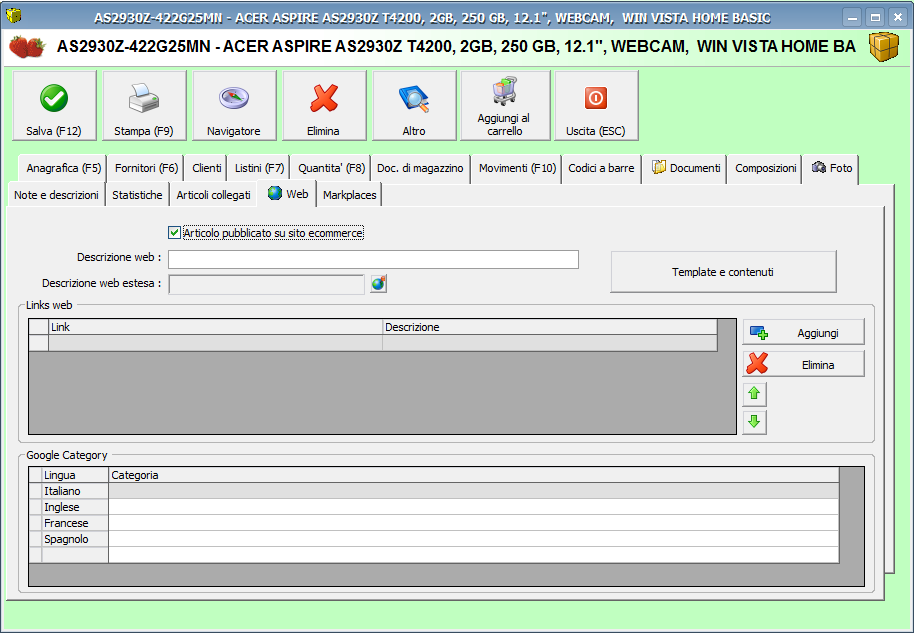Go to the Listini (F7) tab
Screen dimensions: 914x633
click(259, 168)
